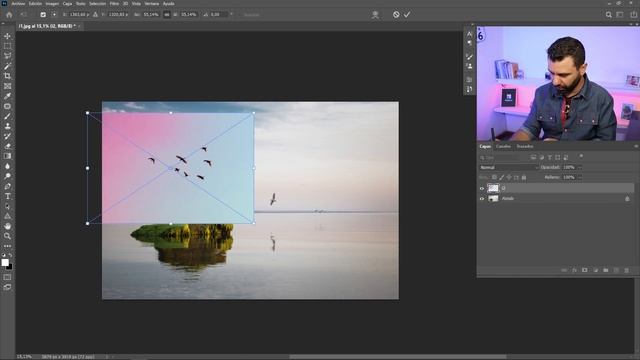Screen dimensions: 640x360
Task: Click the swap foreground/background colors arrow
Action: (x=10, y=255)
